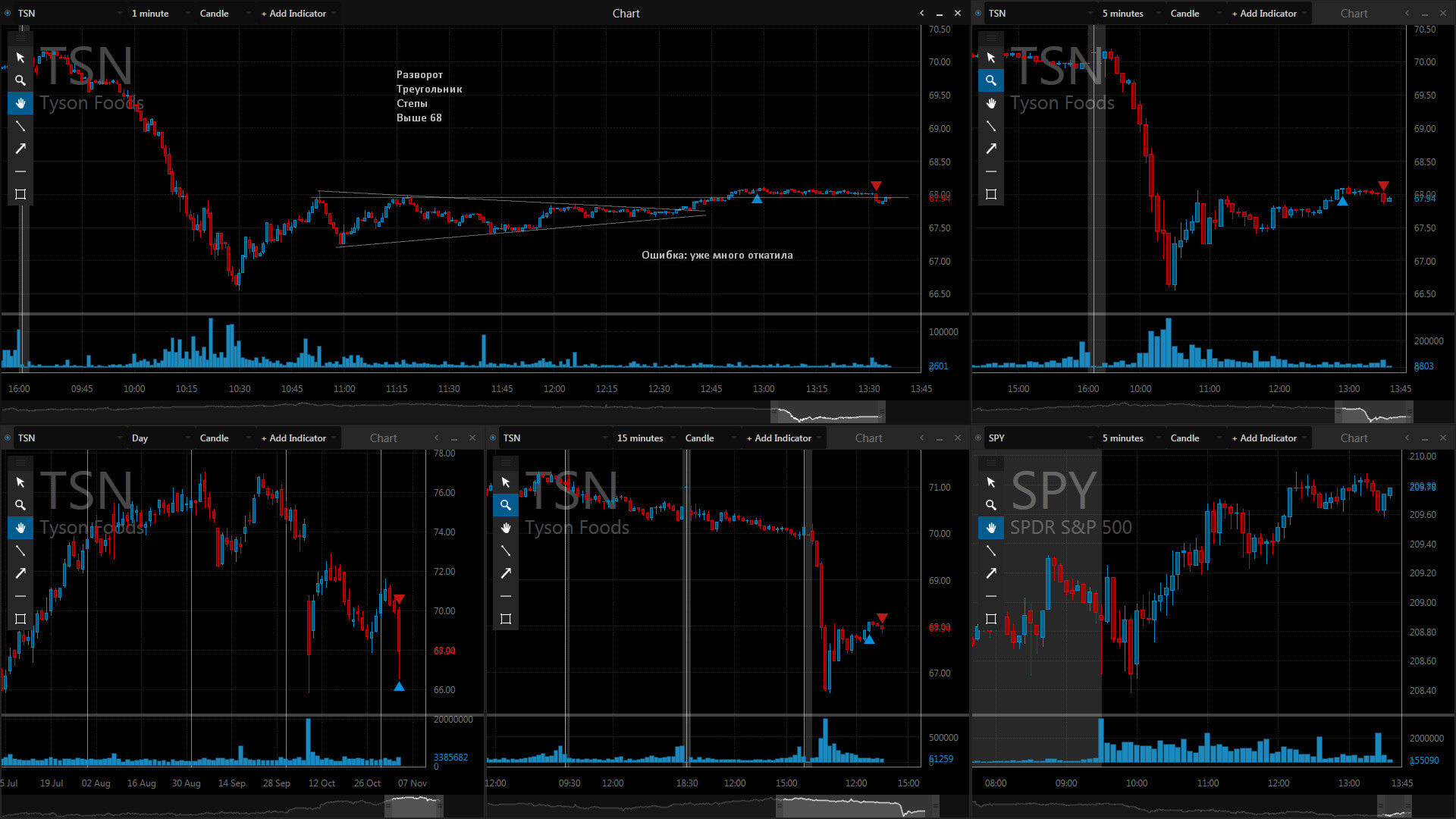Toggle link indicator of top-right TSN 5 minutes chart
The height and width of the screenshot is (819, 1456).
coord(978,13)
